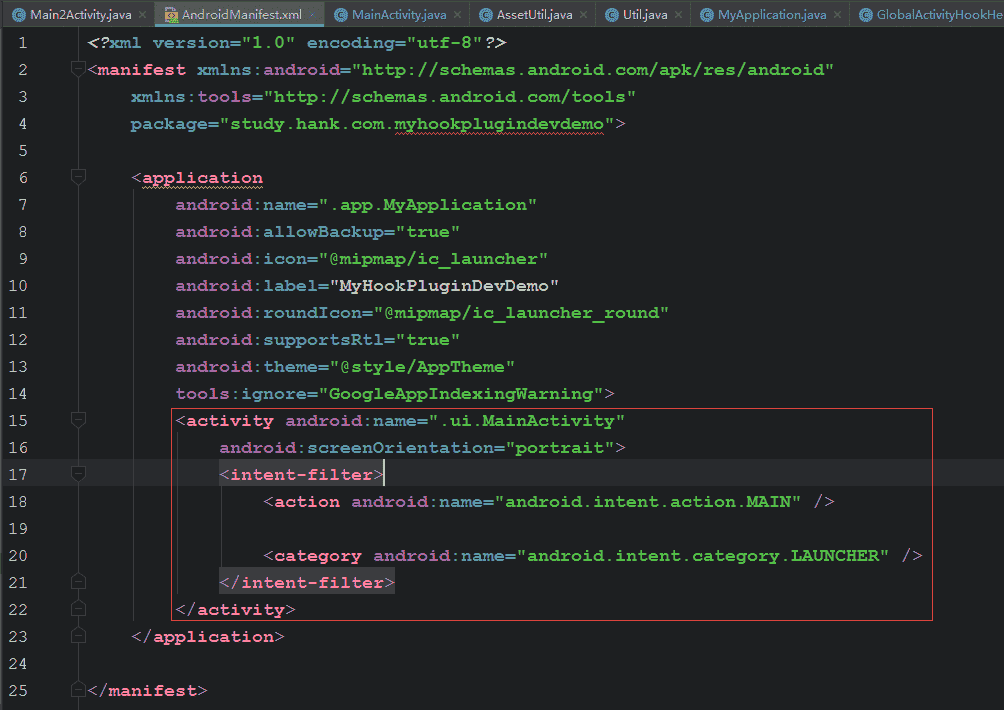The width and height of the screenshot is (1004, 710).
Task: Close the Main2Activity.java tab
Action: click(143, 14)
